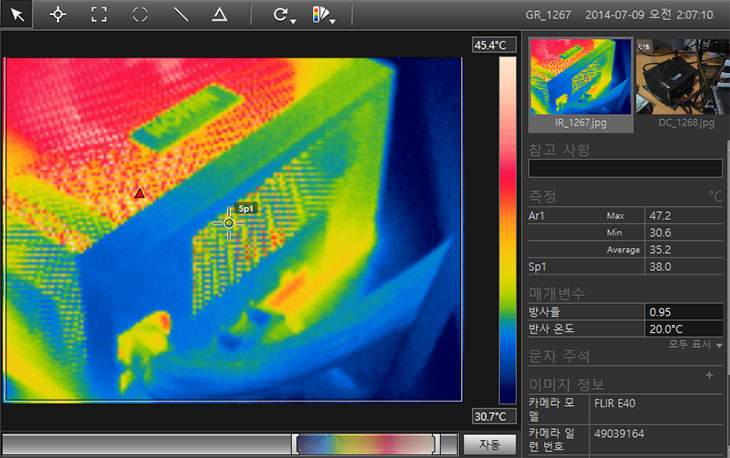Click the Ar1 measurement label
This screenshot has height=458, width=730.
point(536,216)
